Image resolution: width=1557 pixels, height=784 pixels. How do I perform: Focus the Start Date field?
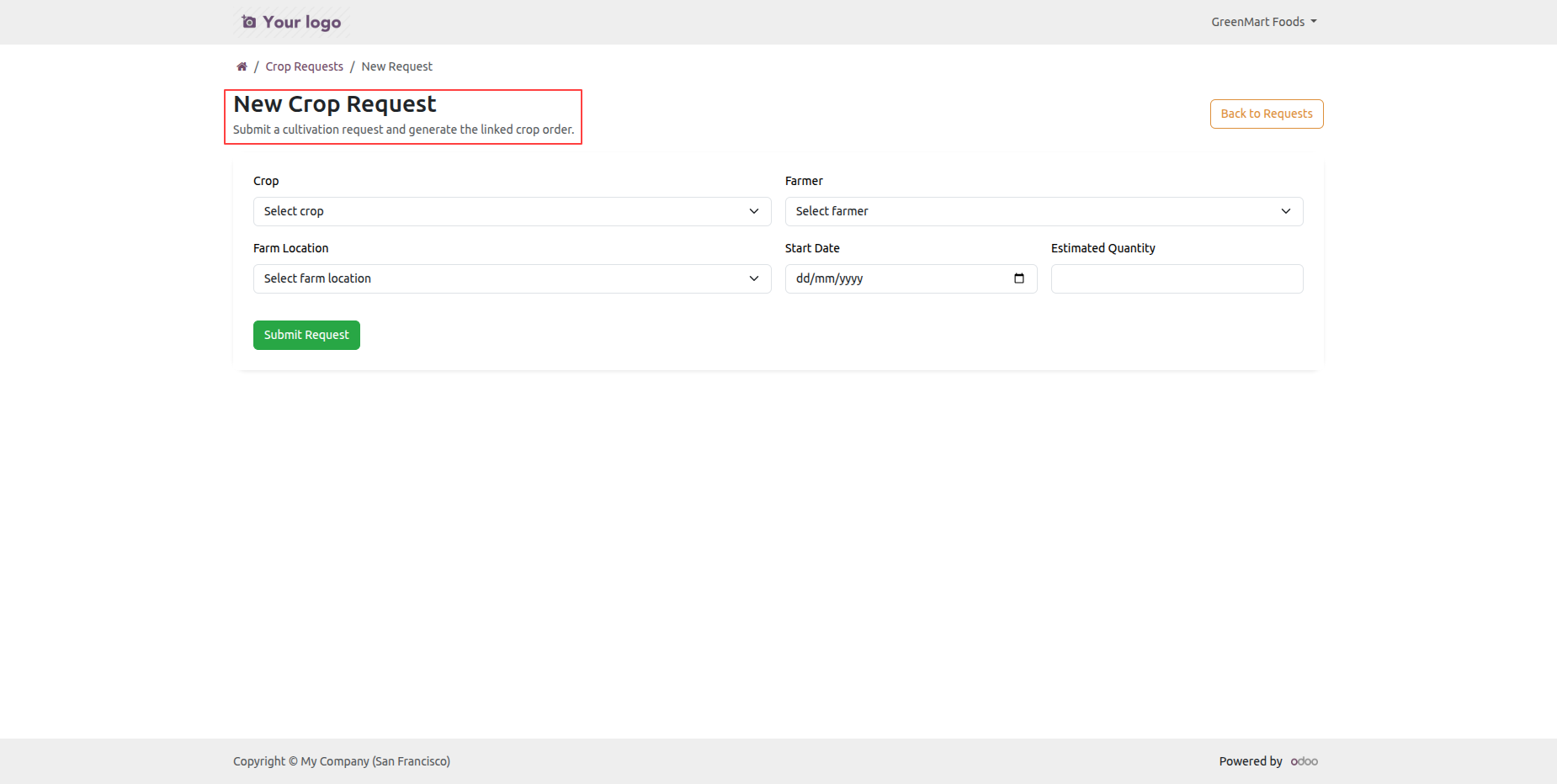coord(911,278)
